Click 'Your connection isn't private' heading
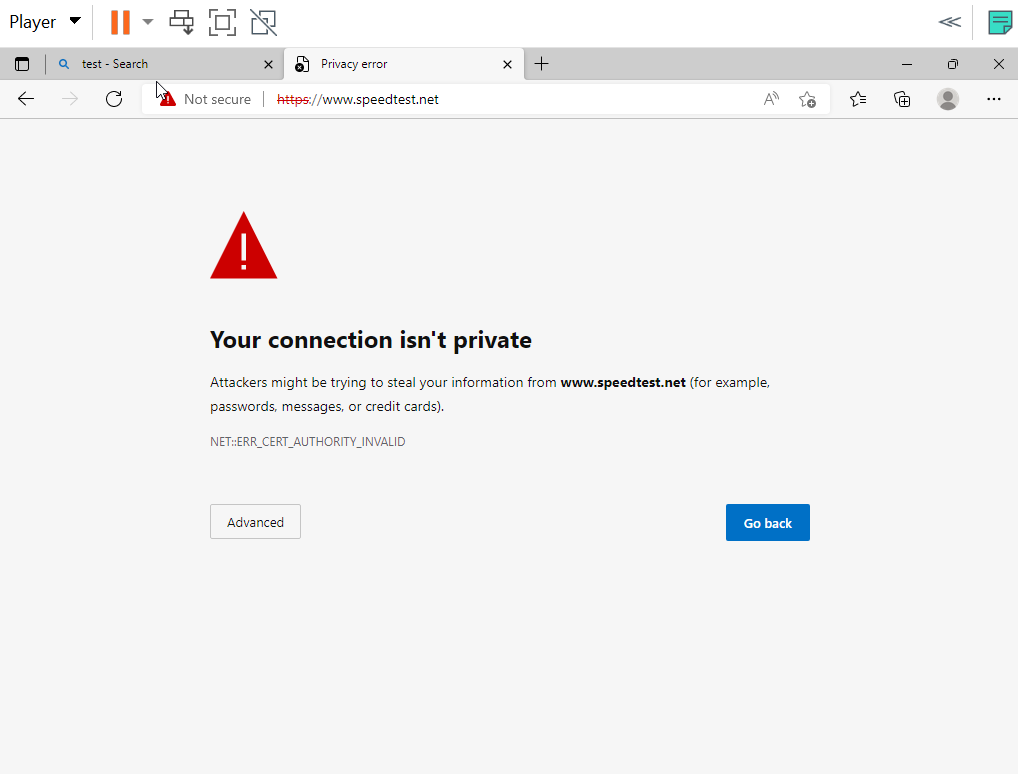This screenshot has height=774, width=1018. (x=371, y=340)
